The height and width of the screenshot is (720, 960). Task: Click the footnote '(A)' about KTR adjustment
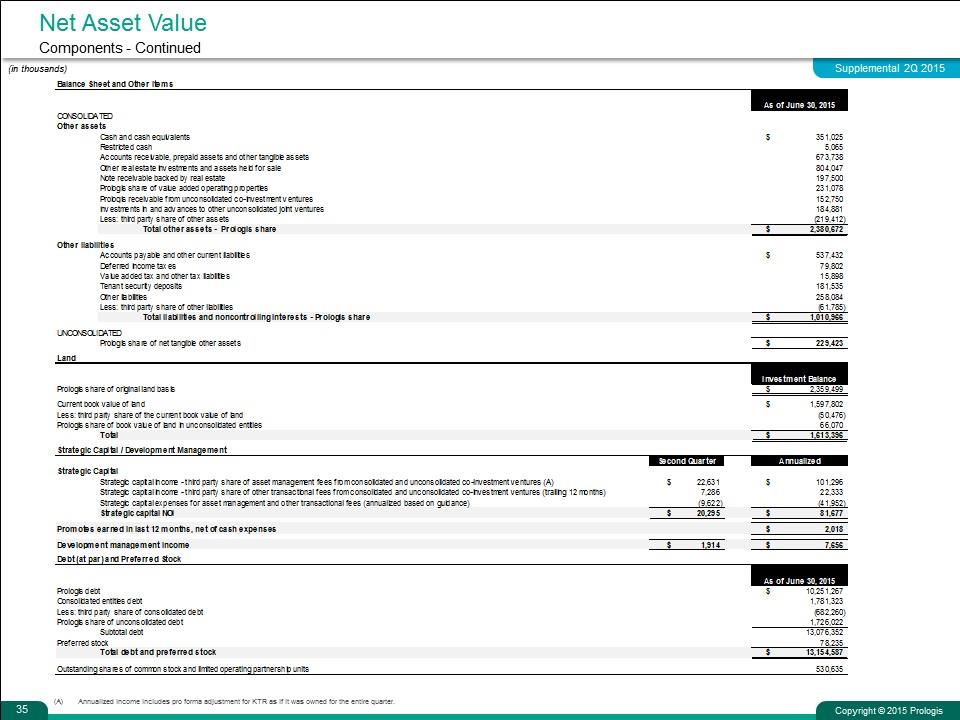tap(224, 702)
